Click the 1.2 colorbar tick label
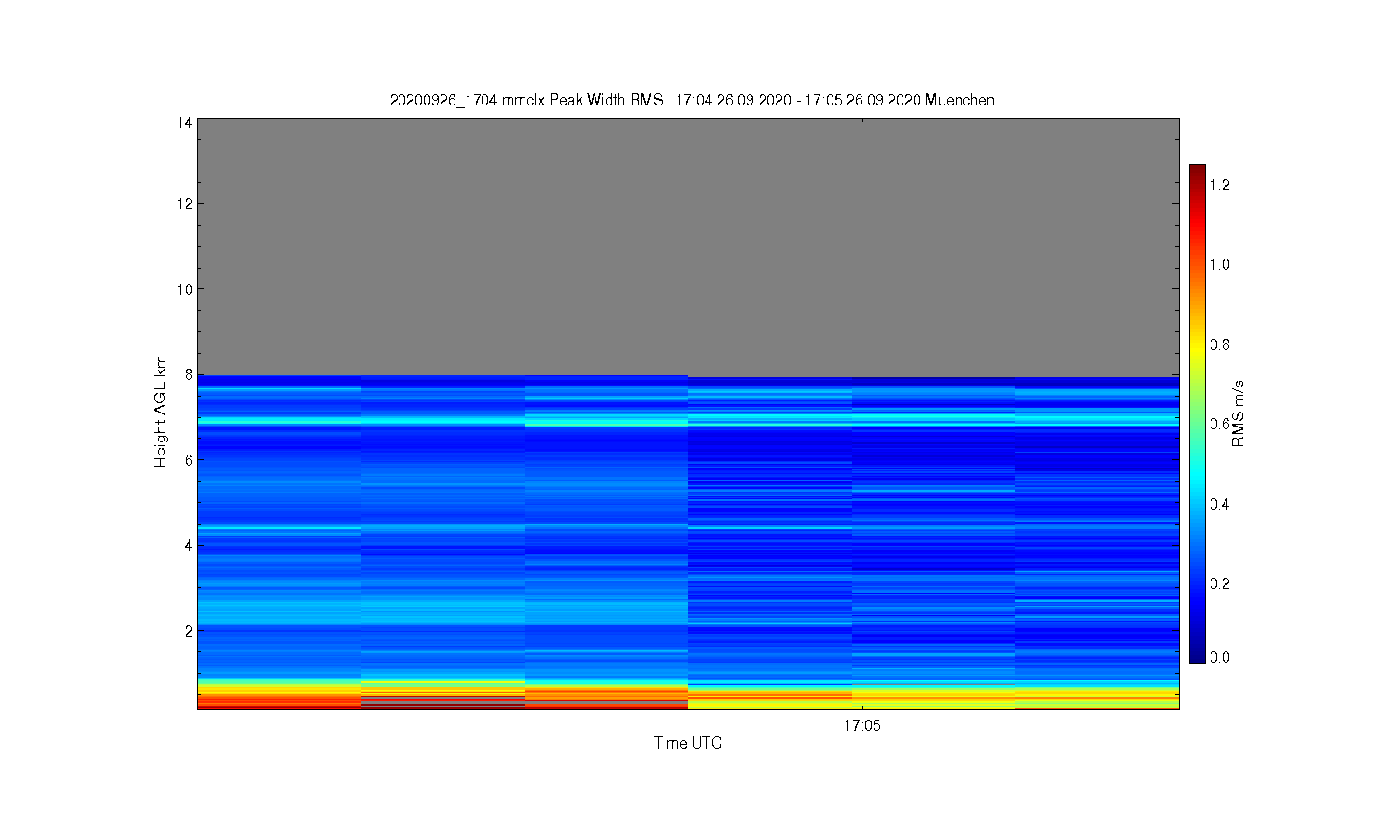The width and height of the screenshot is (1400, 840). (1220, 185)
